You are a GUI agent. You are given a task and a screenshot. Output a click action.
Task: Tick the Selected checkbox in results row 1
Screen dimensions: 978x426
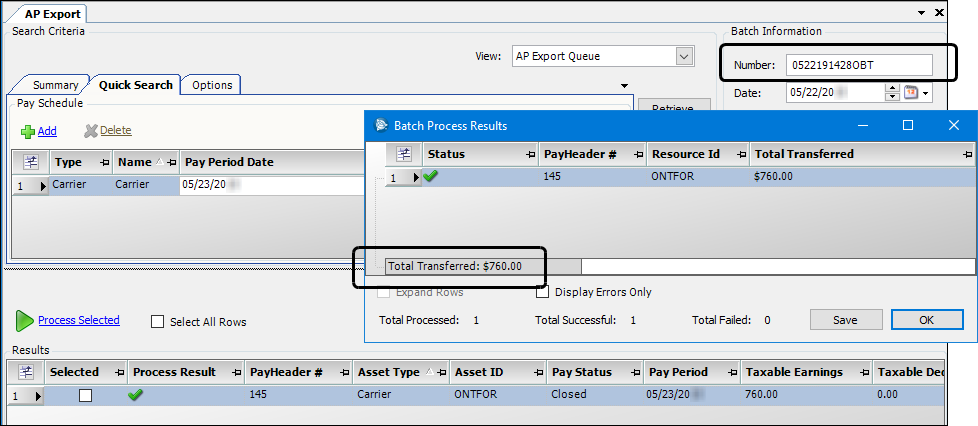[x=85, y=395]
